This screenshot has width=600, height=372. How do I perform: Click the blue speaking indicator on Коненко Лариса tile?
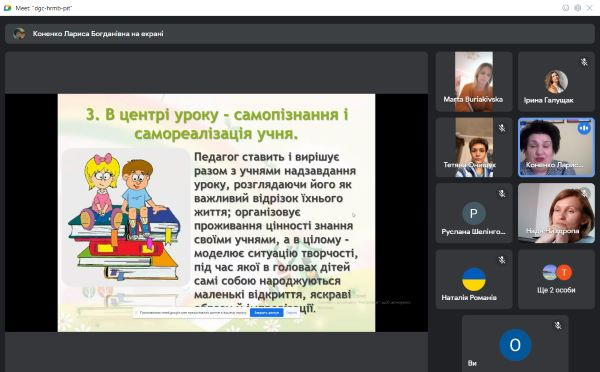pos(584,128)
